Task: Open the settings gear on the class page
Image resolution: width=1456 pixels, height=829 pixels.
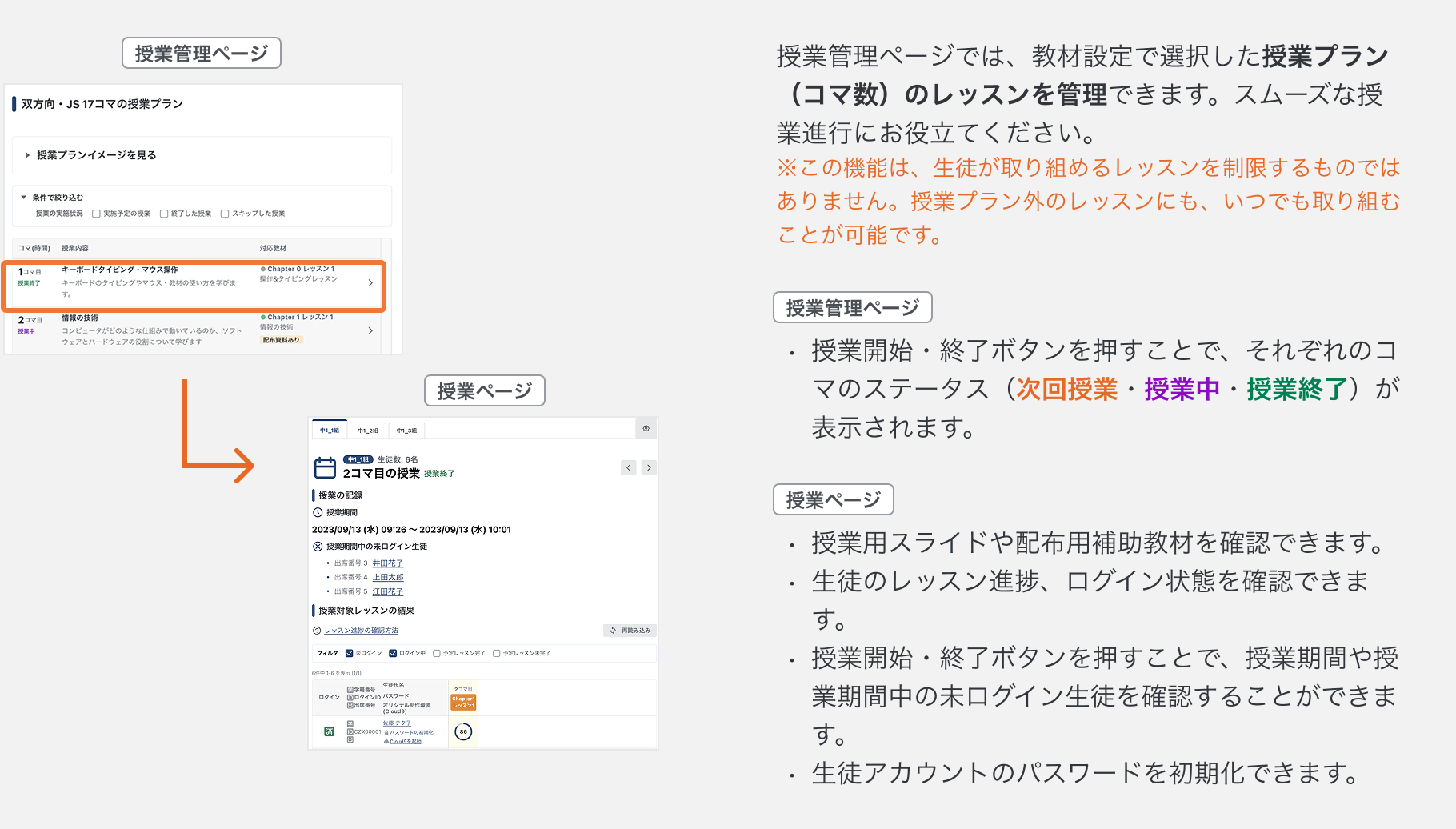Action: click(646, 428)
